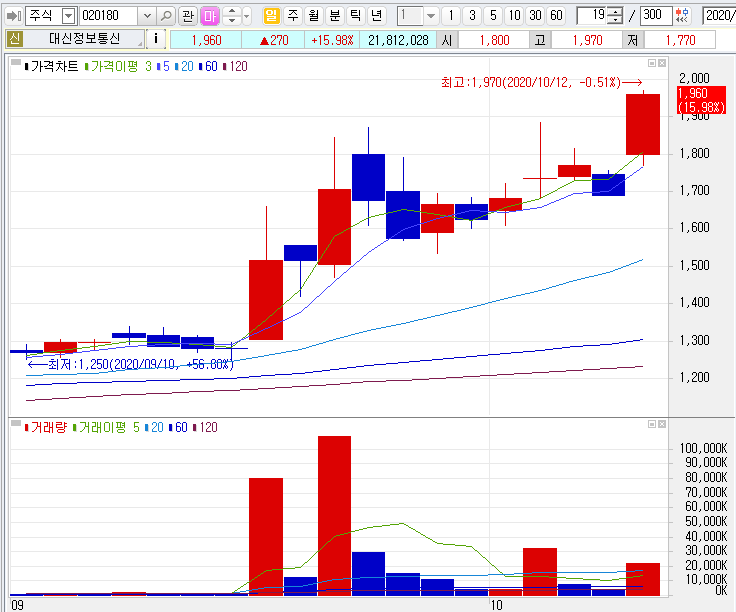Click the current price 1,960 cell

206,40
